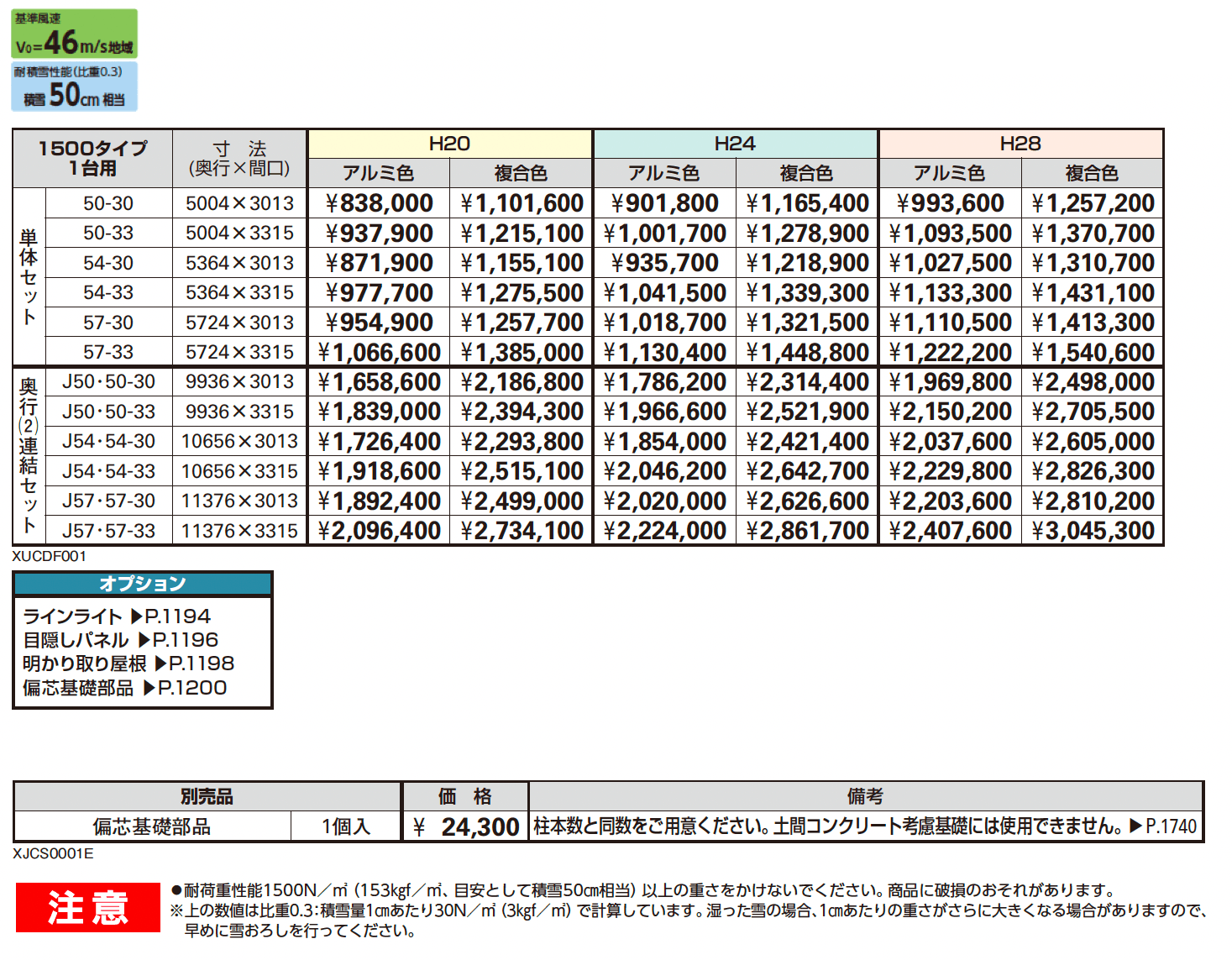Screen dimensions: 1232x960
Task: Open the ラインライト P.1194 link
Action: point(115,616)
